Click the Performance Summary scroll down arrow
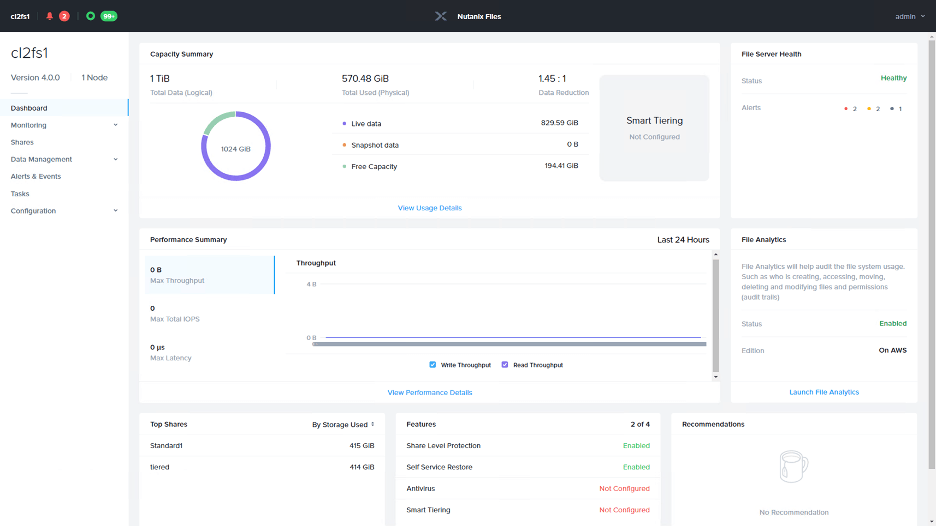The height and width of the screenshot is (526, 936). (x=716, y=377)
